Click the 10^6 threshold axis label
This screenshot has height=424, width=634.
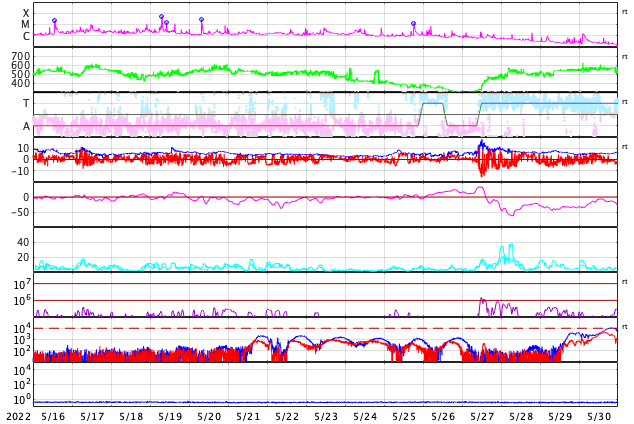[x=22, y=301]
